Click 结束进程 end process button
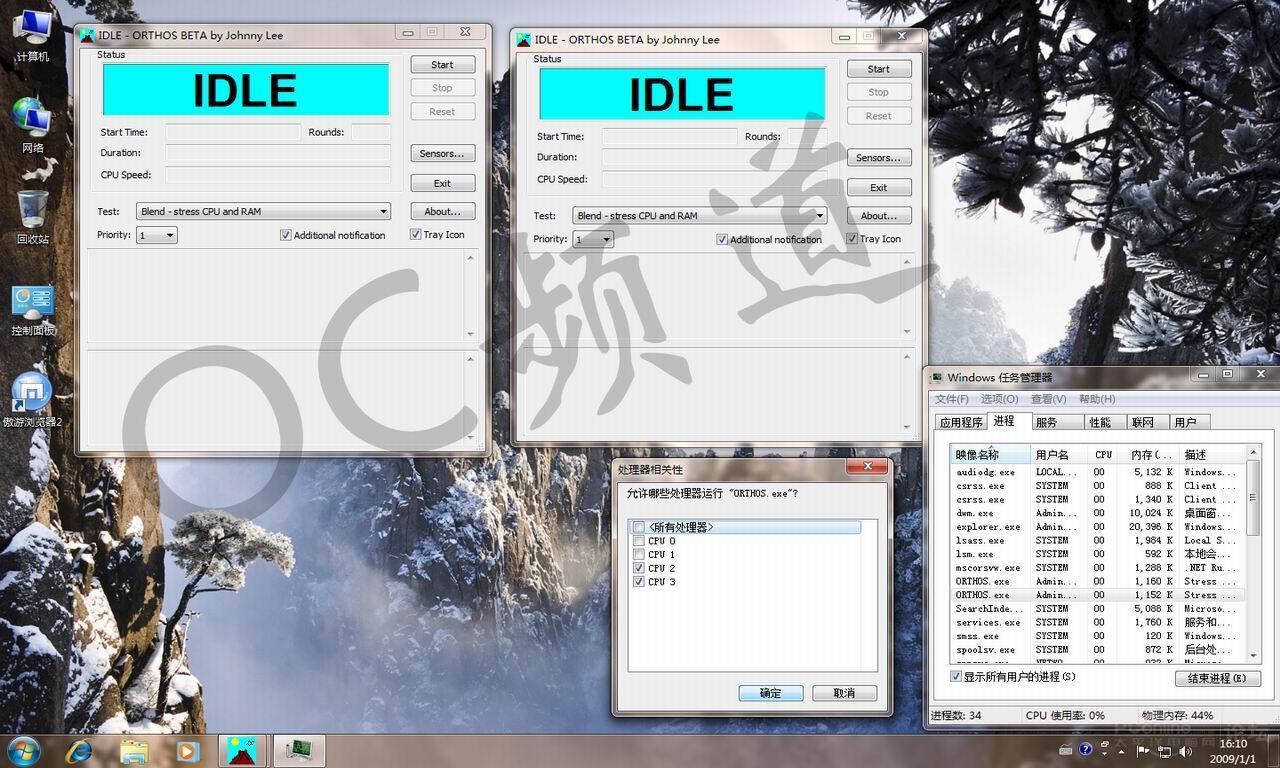Viewport: 1280px width, 768px height. pyautogui.click(x=1217, y=678)
